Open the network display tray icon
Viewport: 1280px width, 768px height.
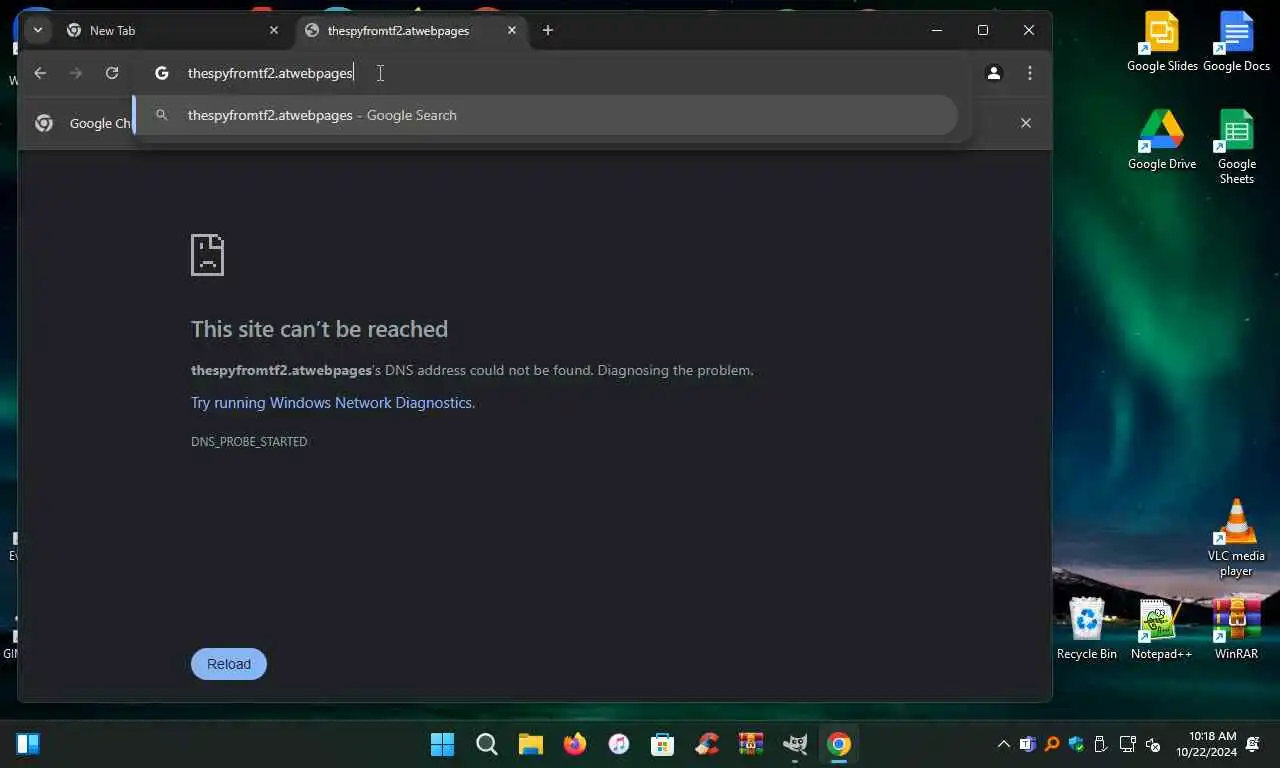[1127, 745]
